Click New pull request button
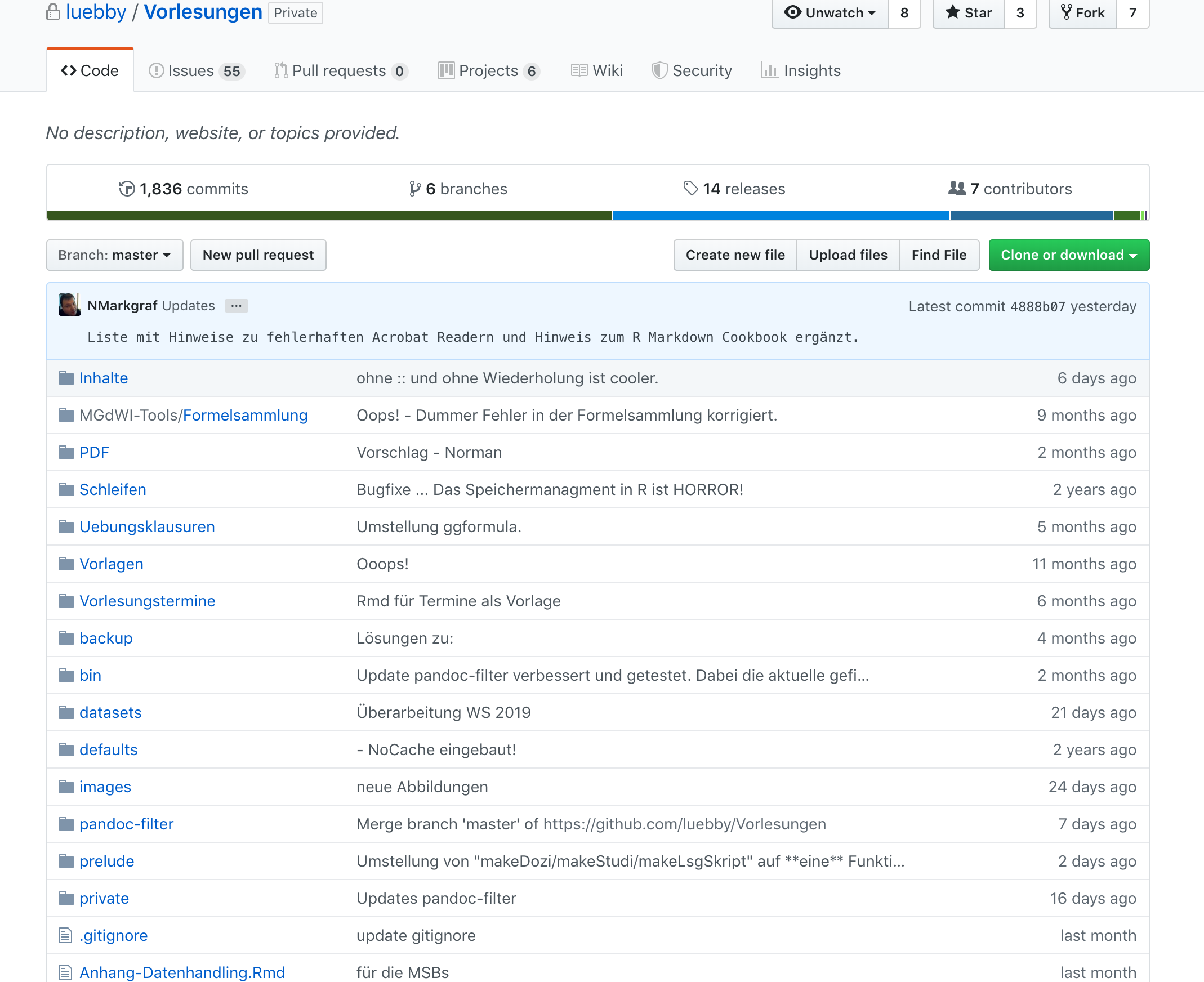 [258, 255]
